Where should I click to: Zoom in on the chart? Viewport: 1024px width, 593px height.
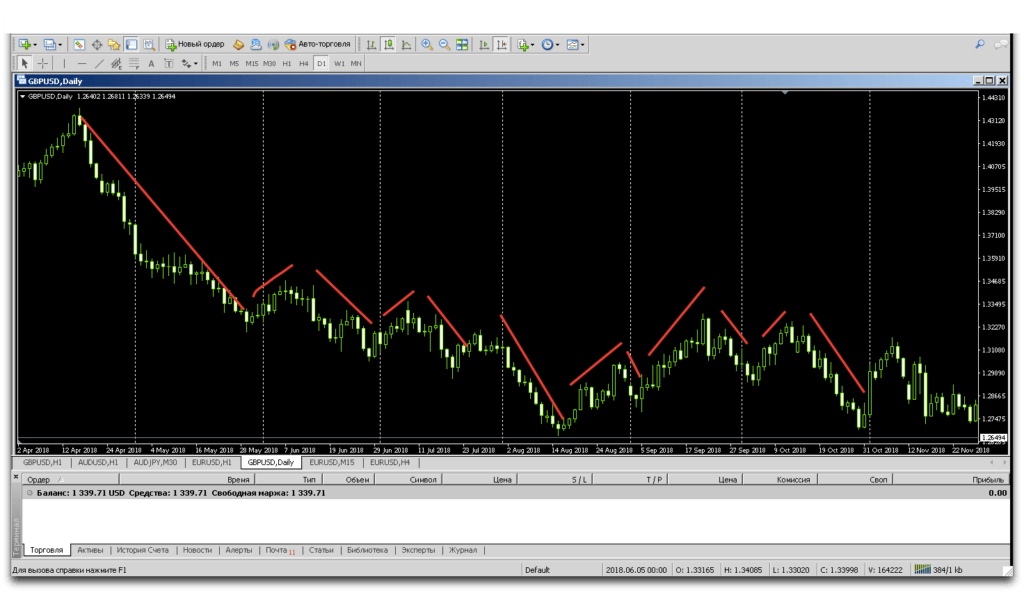[427, 45]
